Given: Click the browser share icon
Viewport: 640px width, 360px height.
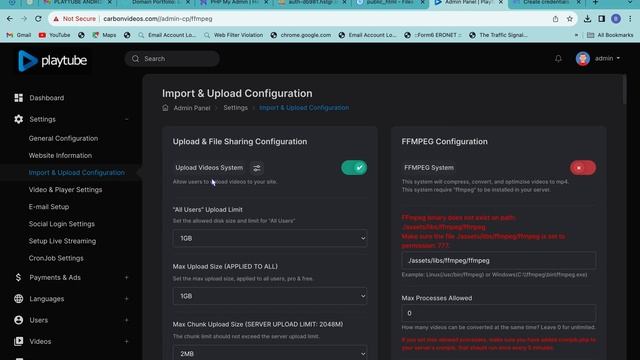Looking at the screenshot, I should (556, 19).
